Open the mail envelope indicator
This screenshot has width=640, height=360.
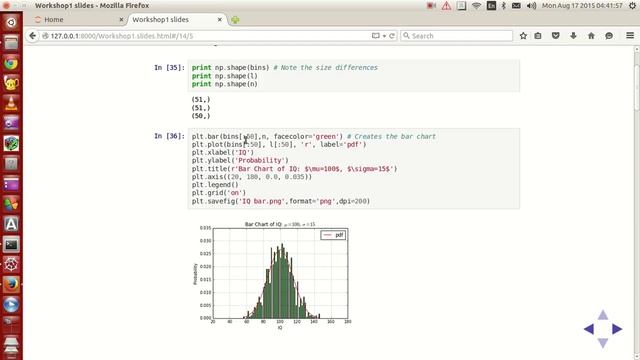click(516, 6)
